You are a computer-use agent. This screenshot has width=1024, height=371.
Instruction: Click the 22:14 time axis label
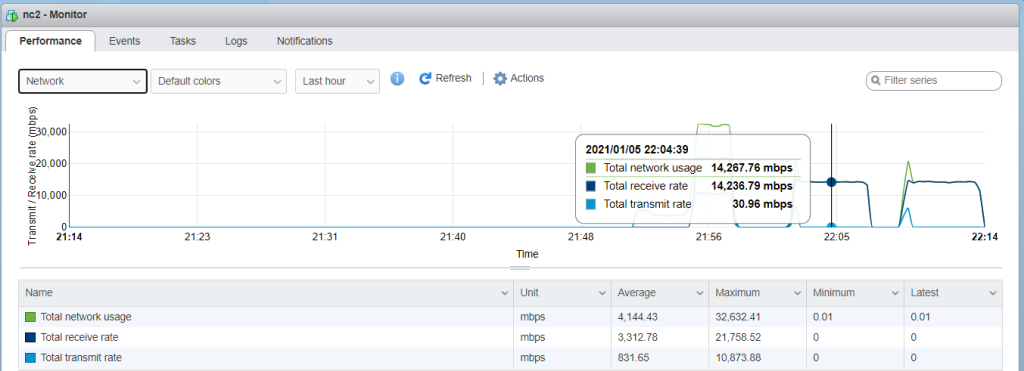point(984,238)
